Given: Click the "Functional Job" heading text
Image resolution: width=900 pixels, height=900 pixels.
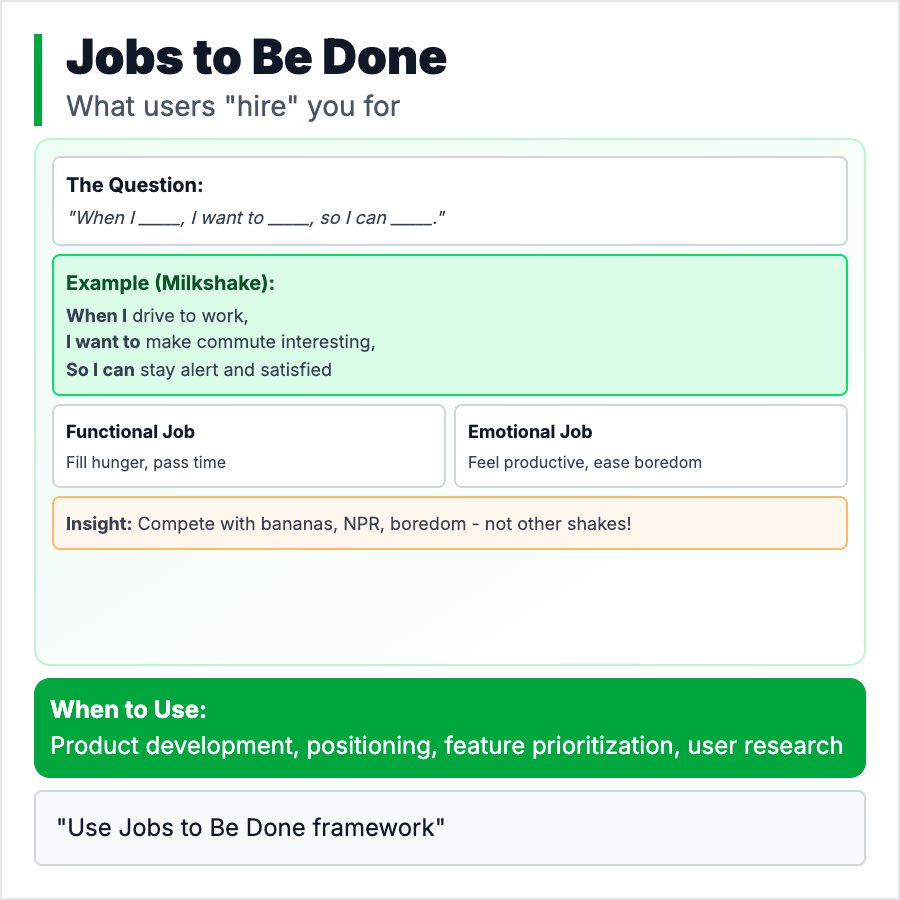Looking at the screenshot, I should (130, 432).
